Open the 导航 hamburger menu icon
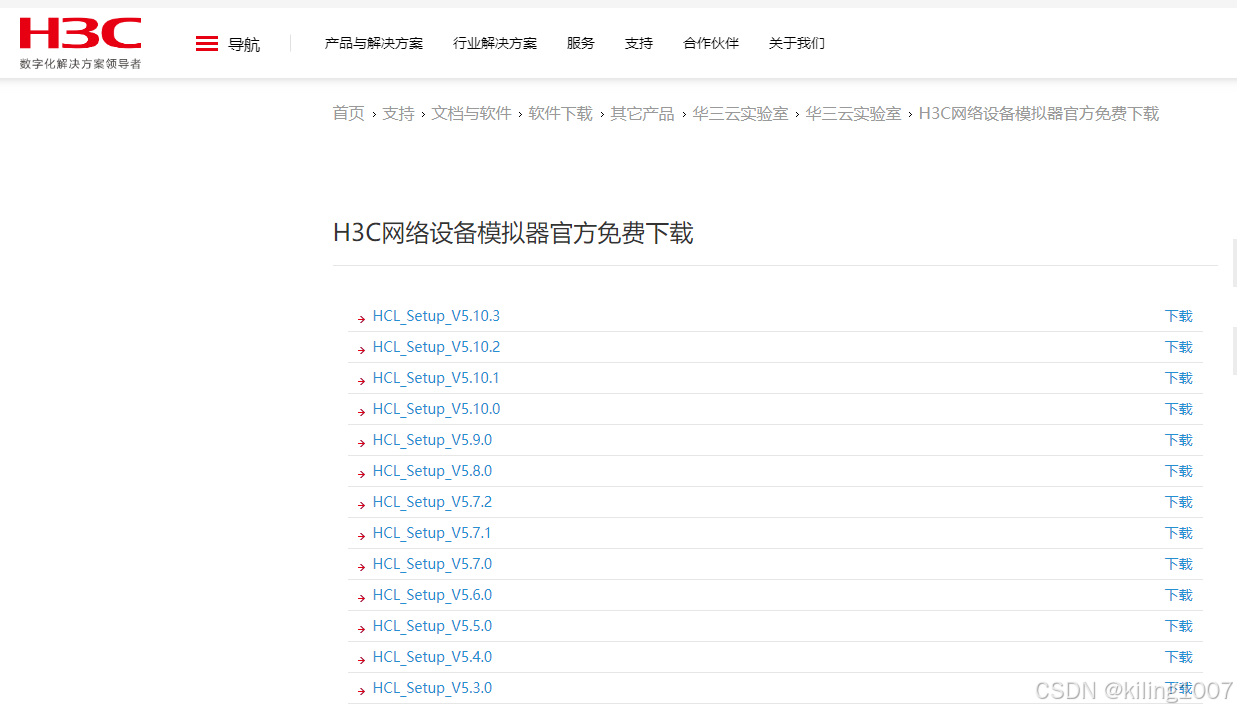The height and width of the screenshot is (710, 1237). click(x=207, y=44)
